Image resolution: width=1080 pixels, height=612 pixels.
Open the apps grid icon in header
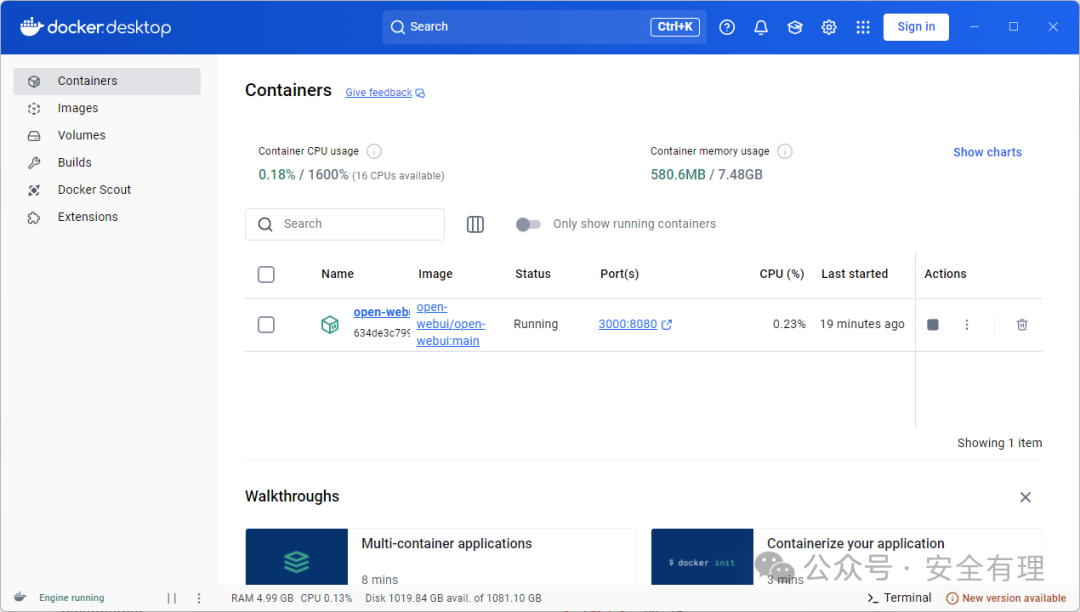862,27
